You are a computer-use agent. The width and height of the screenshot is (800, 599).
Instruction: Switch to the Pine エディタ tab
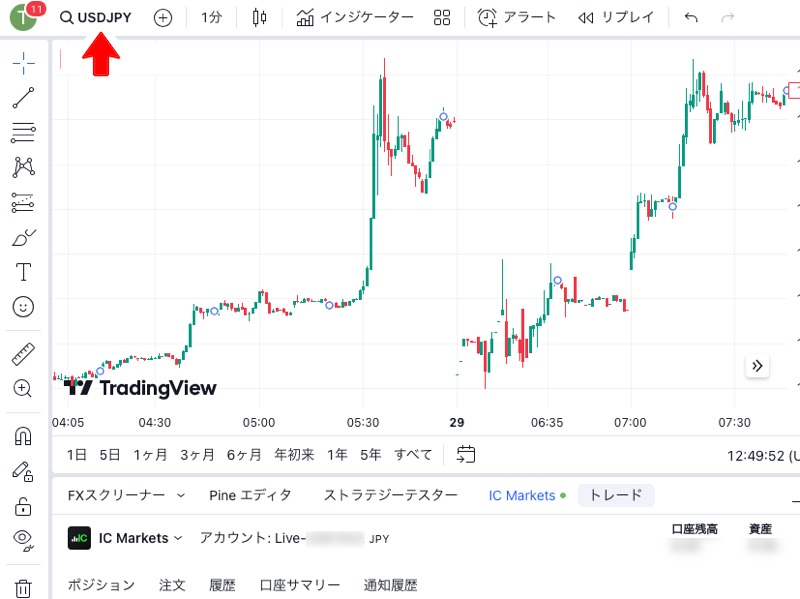tap(250, 495)
